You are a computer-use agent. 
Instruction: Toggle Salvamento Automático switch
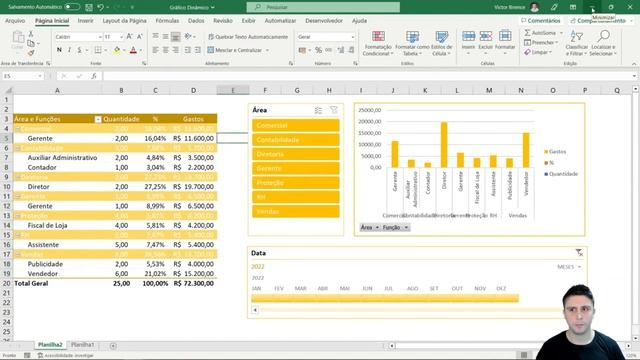(72, 7)
